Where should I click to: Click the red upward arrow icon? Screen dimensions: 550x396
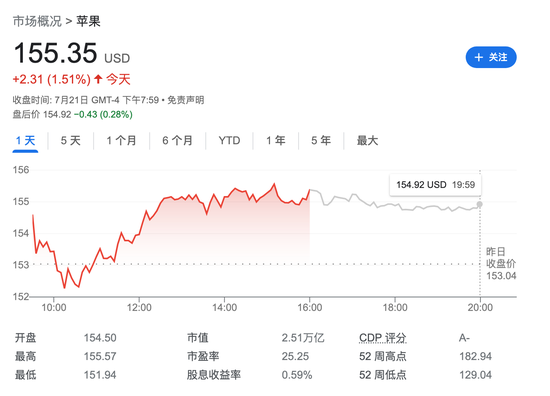click(x=98, y=79)
